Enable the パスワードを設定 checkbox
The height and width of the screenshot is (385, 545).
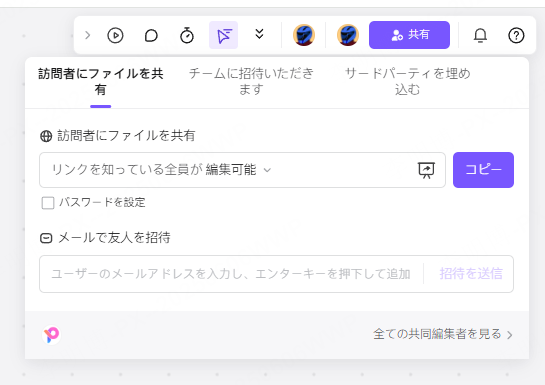48,203
